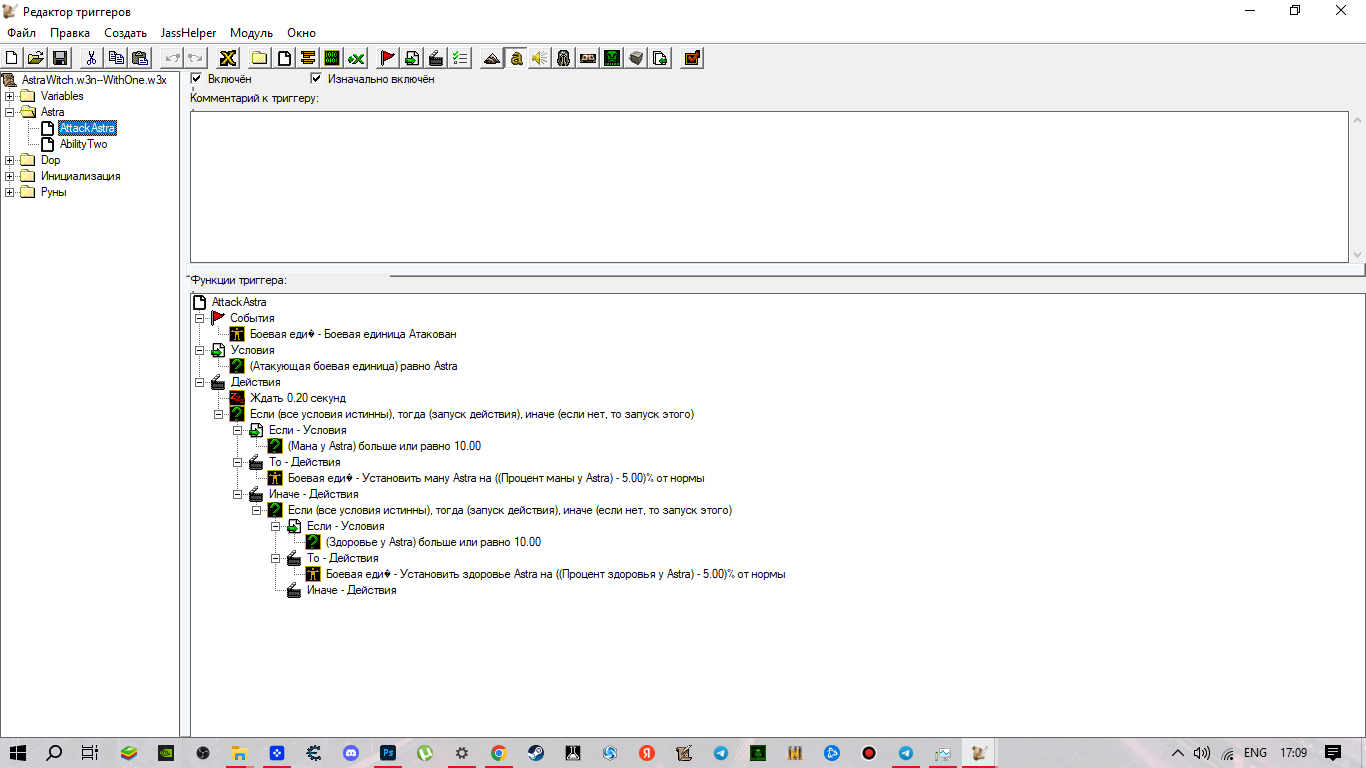This screenshot has width=1366, height=768.
Task: Collapse the То - Действия node above mana action
Action: (238, 462)
